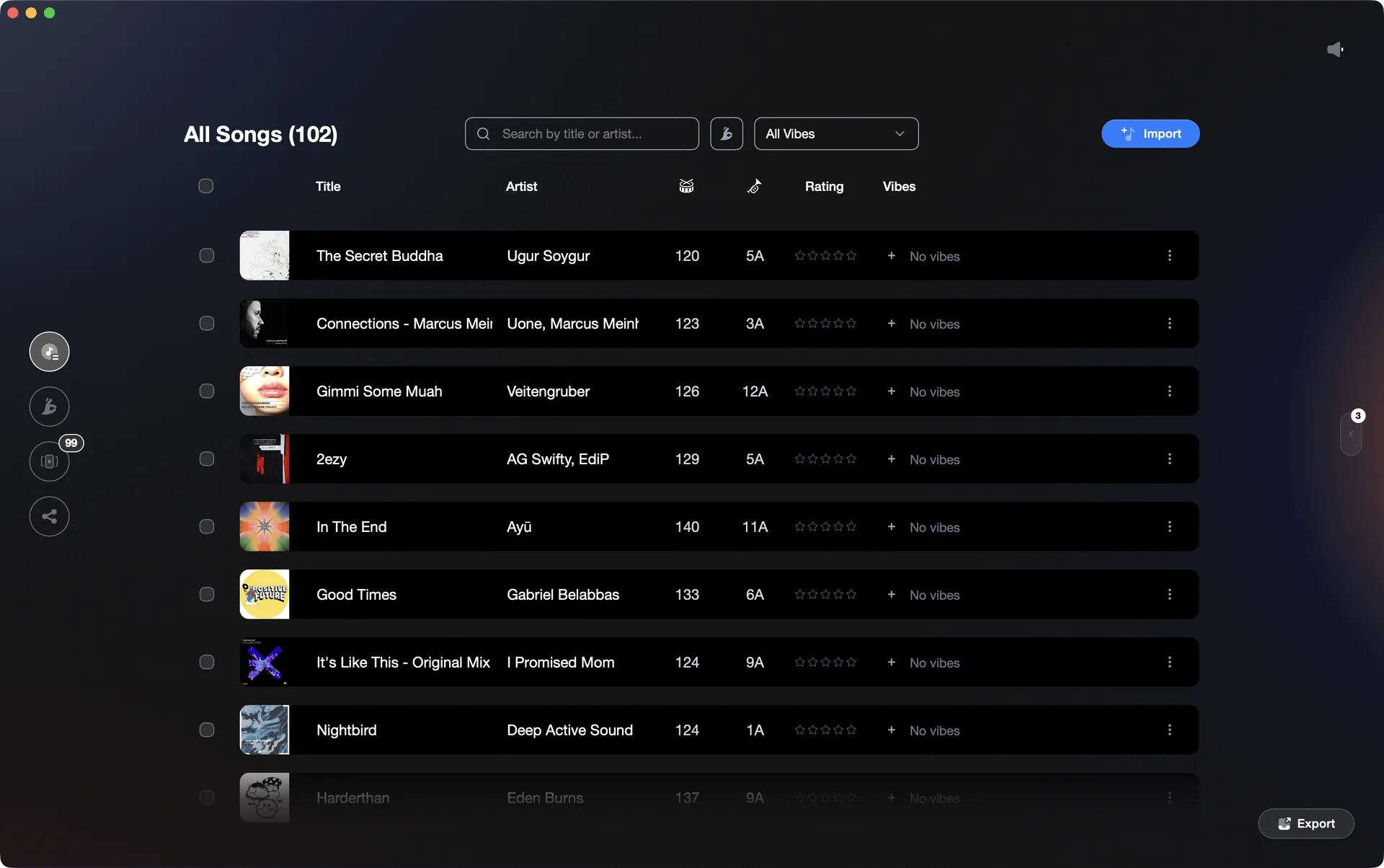Viewport: 1384px width, 868px height.
Task: Click artist name Veitengruber
Action: pos(548,391)
